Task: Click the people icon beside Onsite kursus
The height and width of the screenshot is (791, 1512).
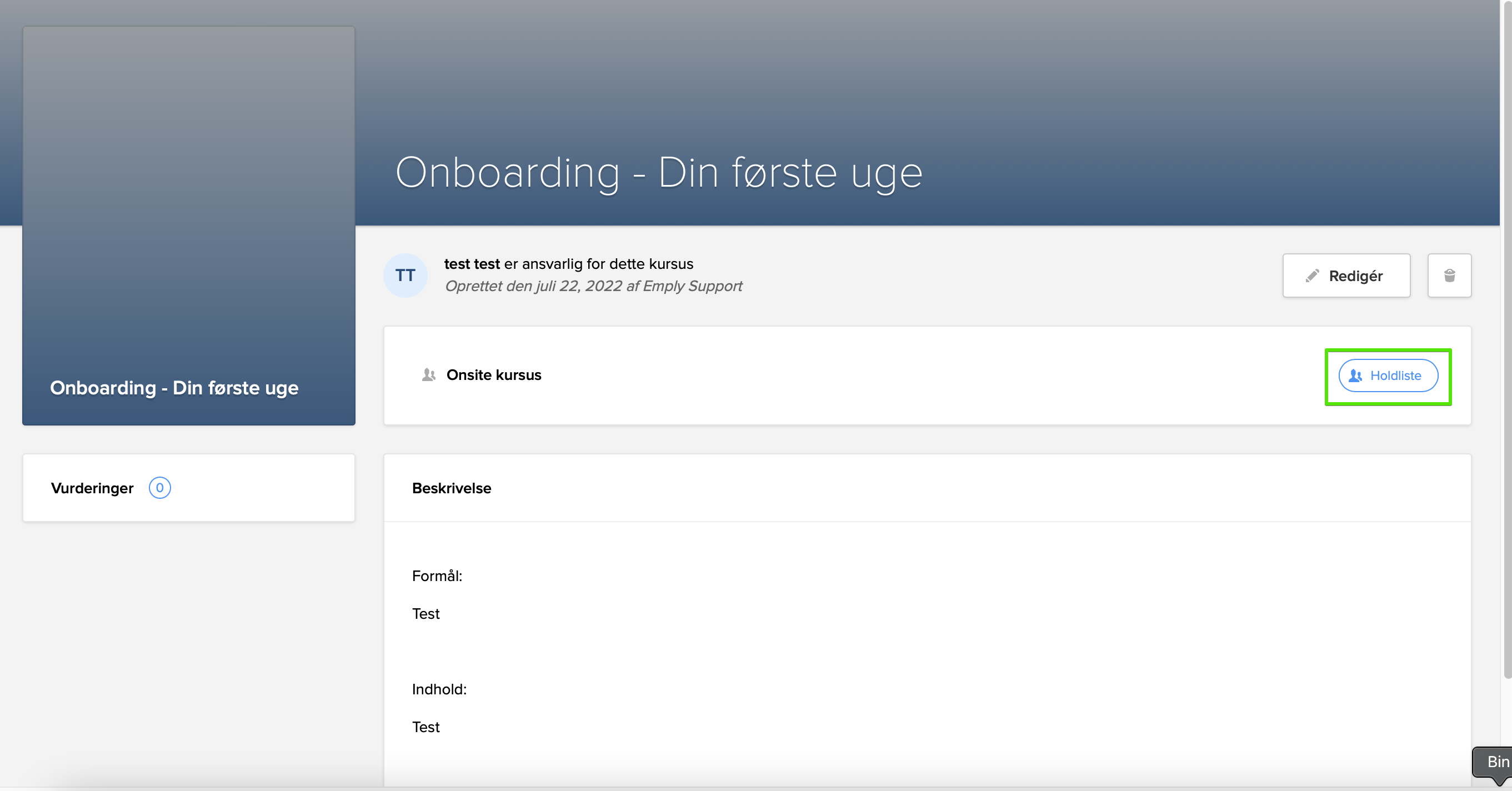Action: (x=428, y=375)
